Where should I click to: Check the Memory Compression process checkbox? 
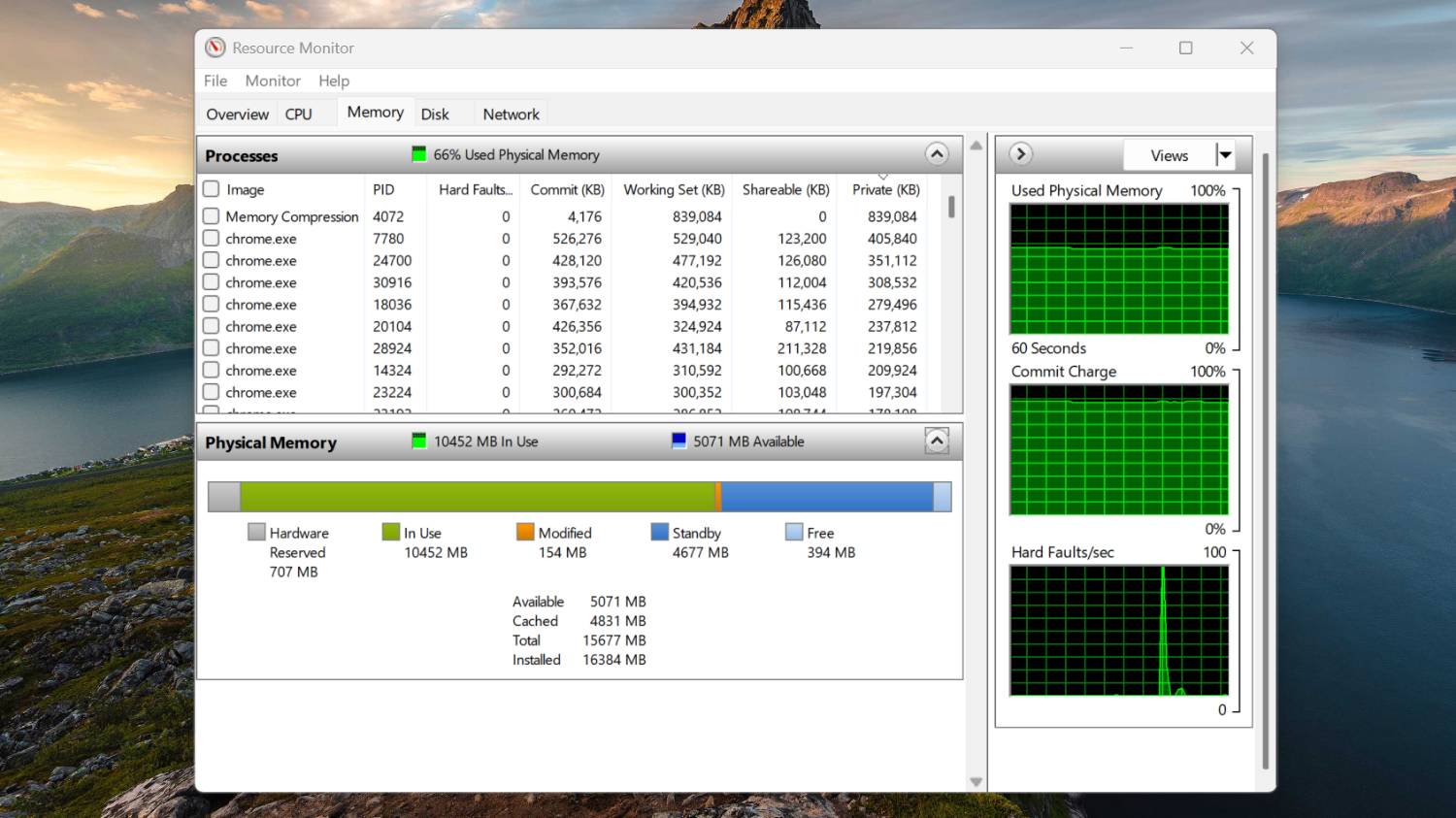[211, 215]
